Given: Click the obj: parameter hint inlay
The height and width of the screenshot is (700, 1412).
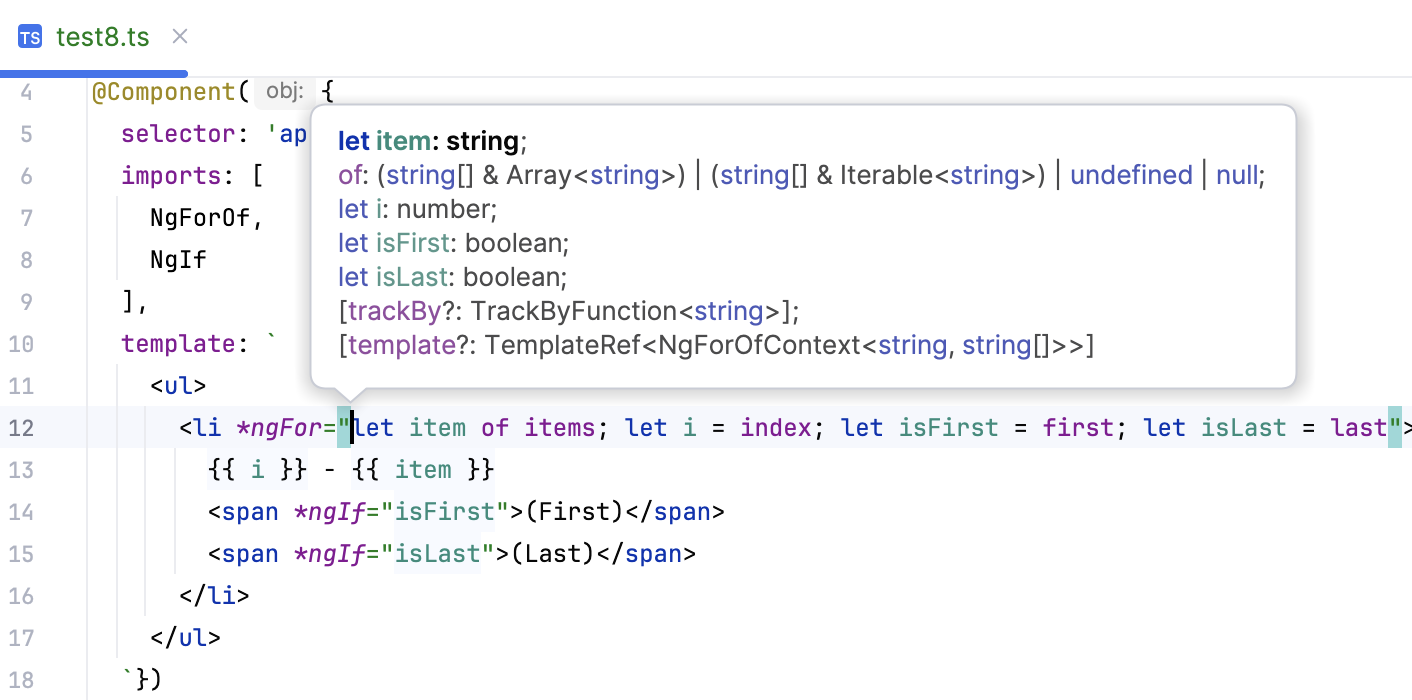Looking at the screenshot, I should (283, 91).
